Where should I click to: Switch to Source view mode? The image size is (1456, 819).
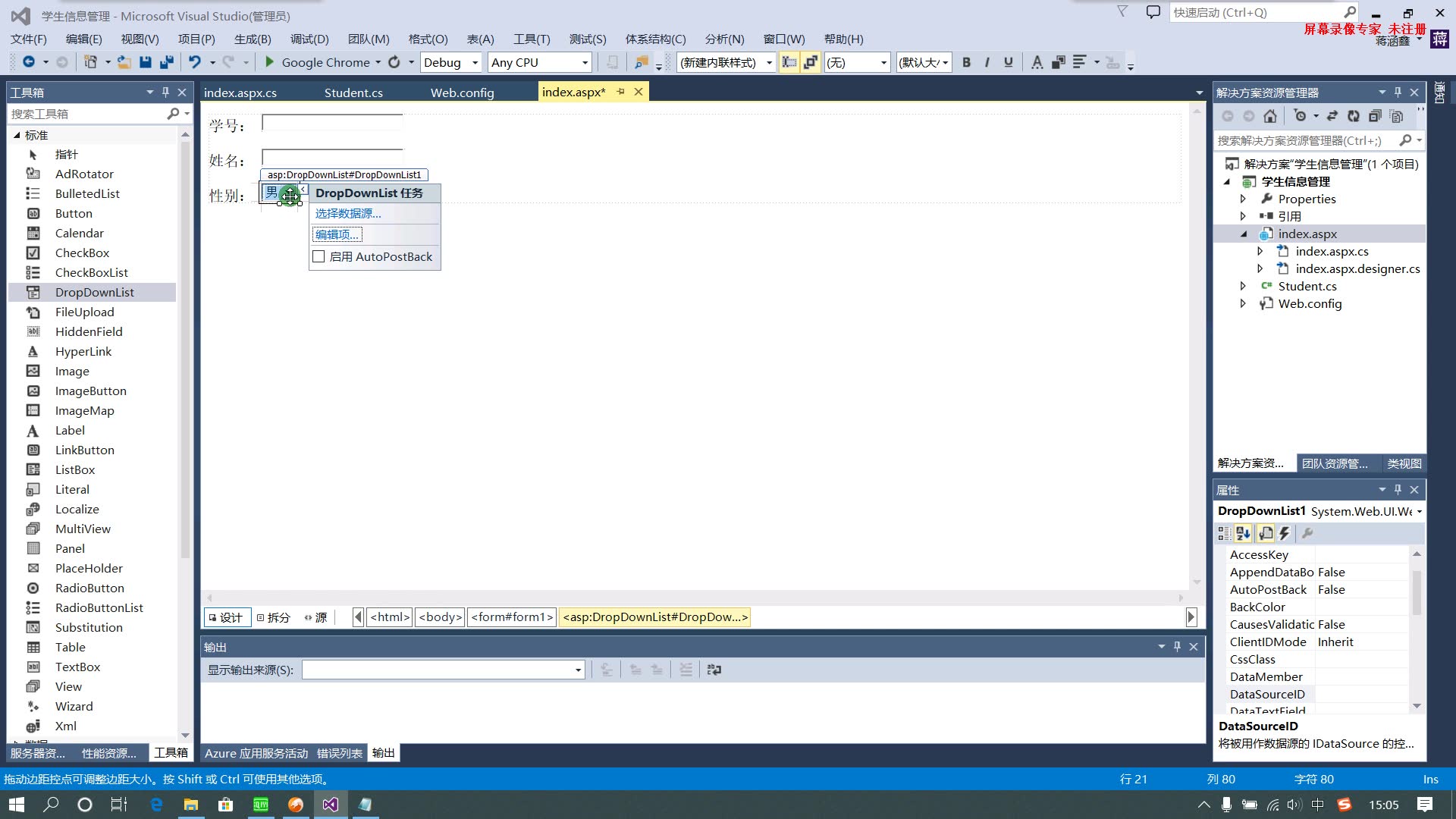pos(315,617)
